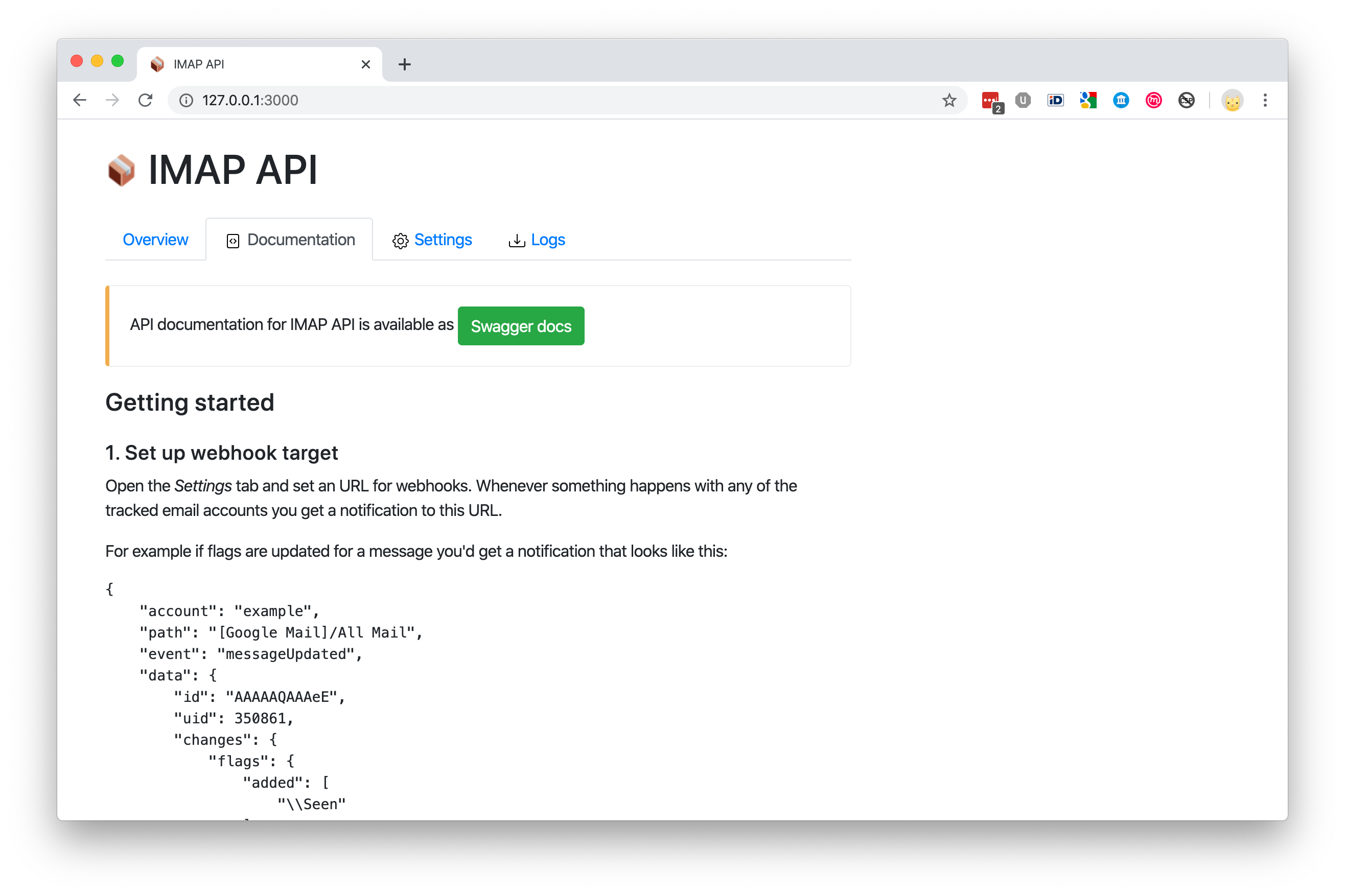Open a new browser tab
Image resolution: width=1345 pixels, height=896 pixels.
tap(404, 64)
